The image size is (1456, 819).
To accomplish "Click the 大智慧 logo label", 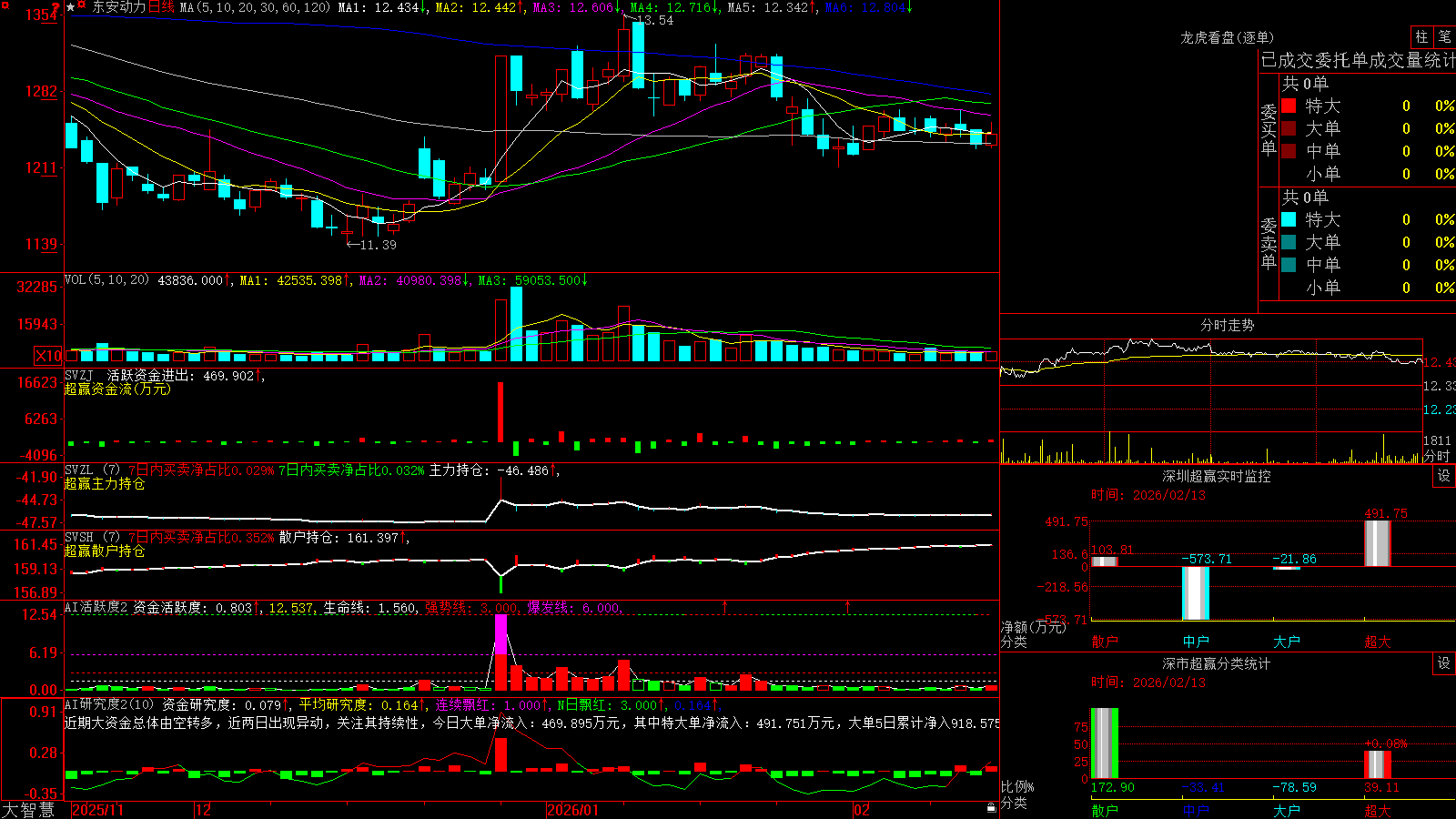I will pyautogui.click(x=28, y=810).
